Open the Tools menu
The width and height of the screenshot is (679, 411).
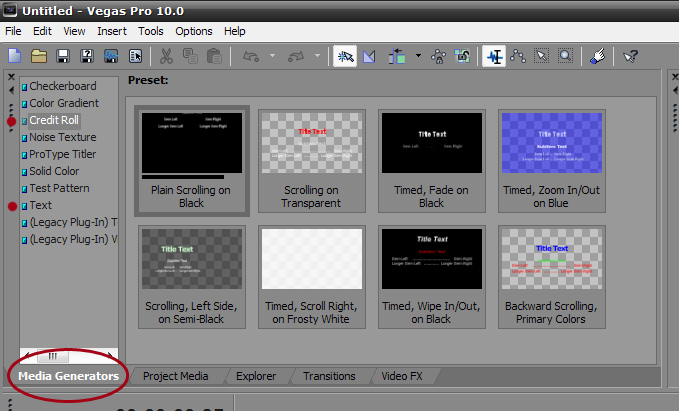tap(151, 31)
